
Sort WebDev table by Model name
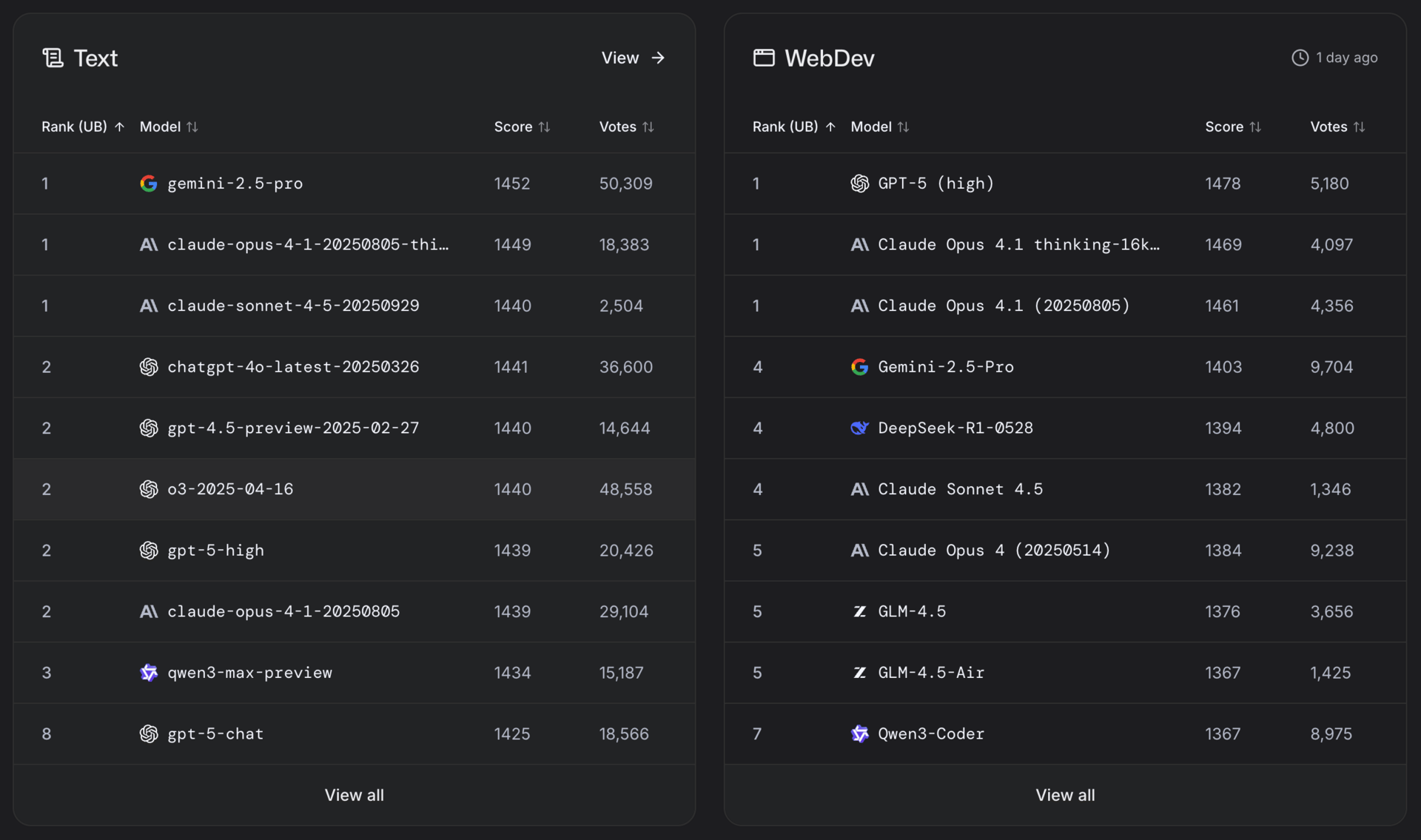(879, 127)
